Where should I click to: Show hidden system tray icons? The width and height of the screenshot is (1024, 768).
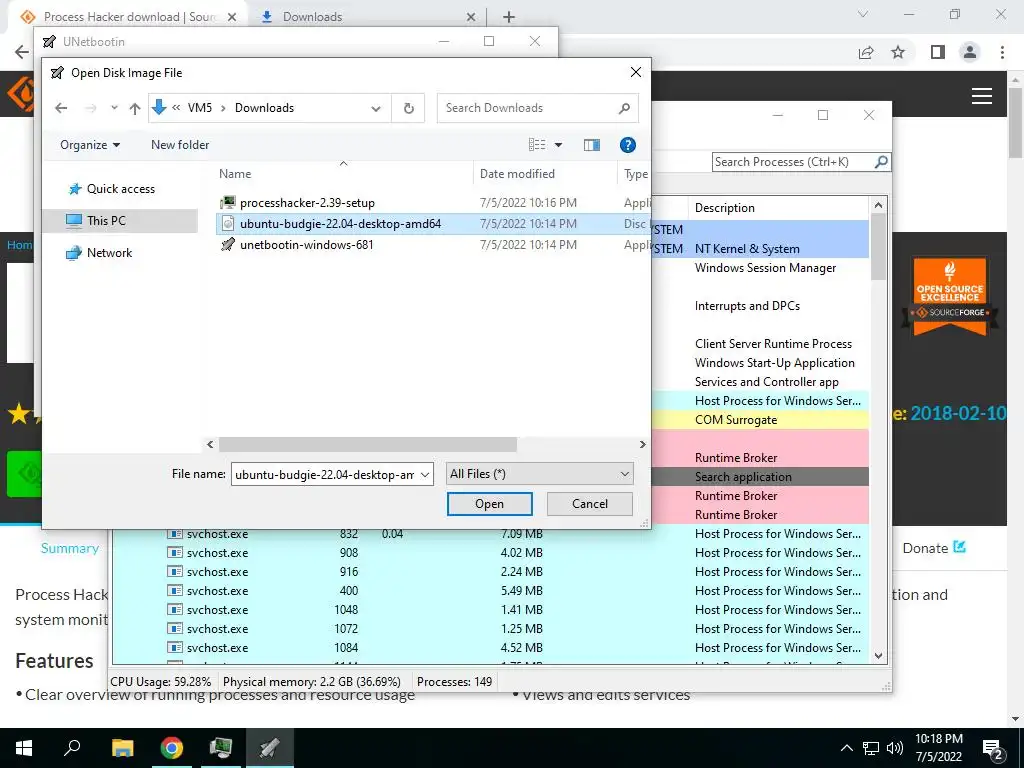click(x=846, y=748)
